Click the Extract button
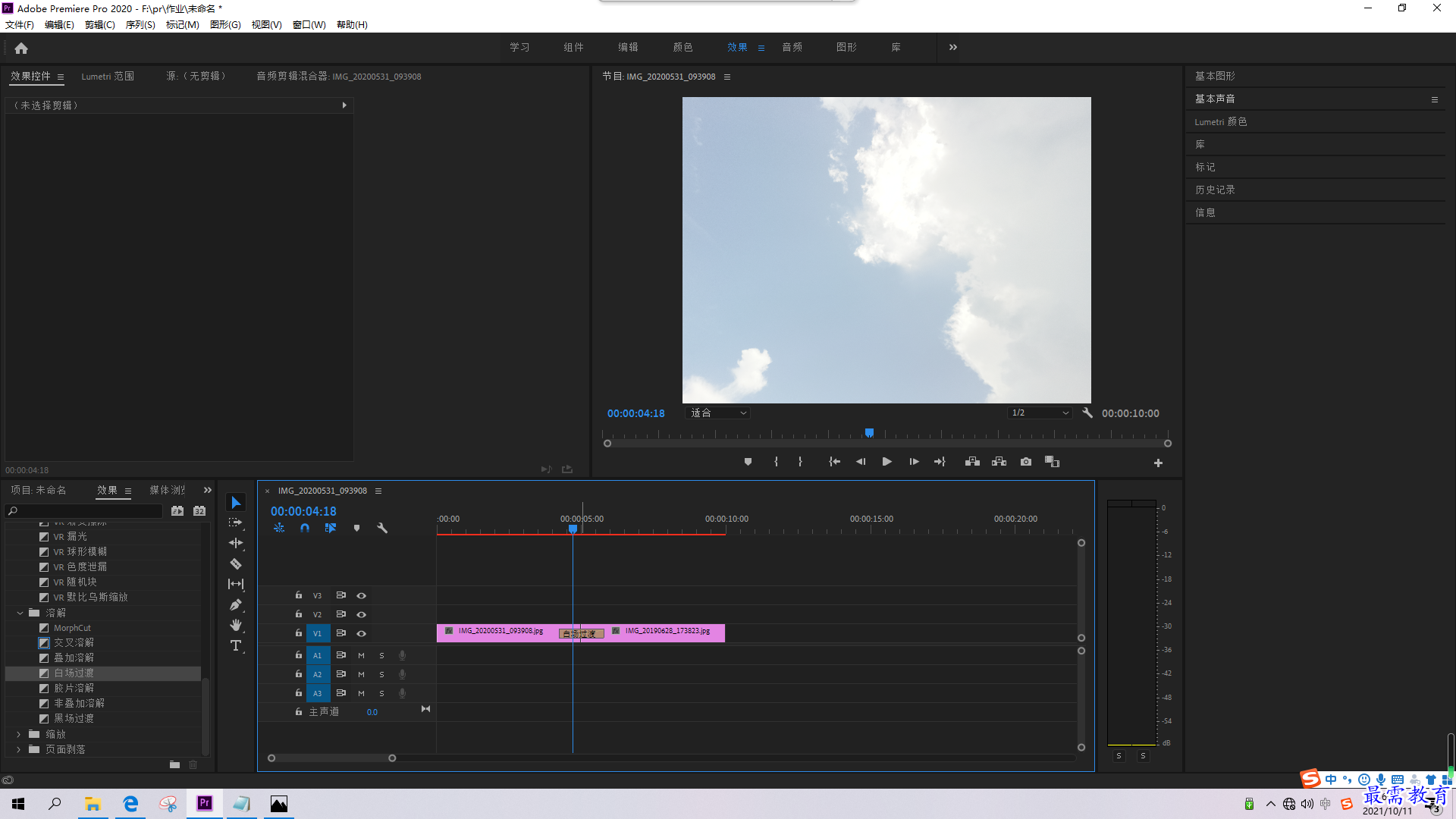Image resolution: width=1456 pixels, height=819 pixels. [x=999, y=462]
